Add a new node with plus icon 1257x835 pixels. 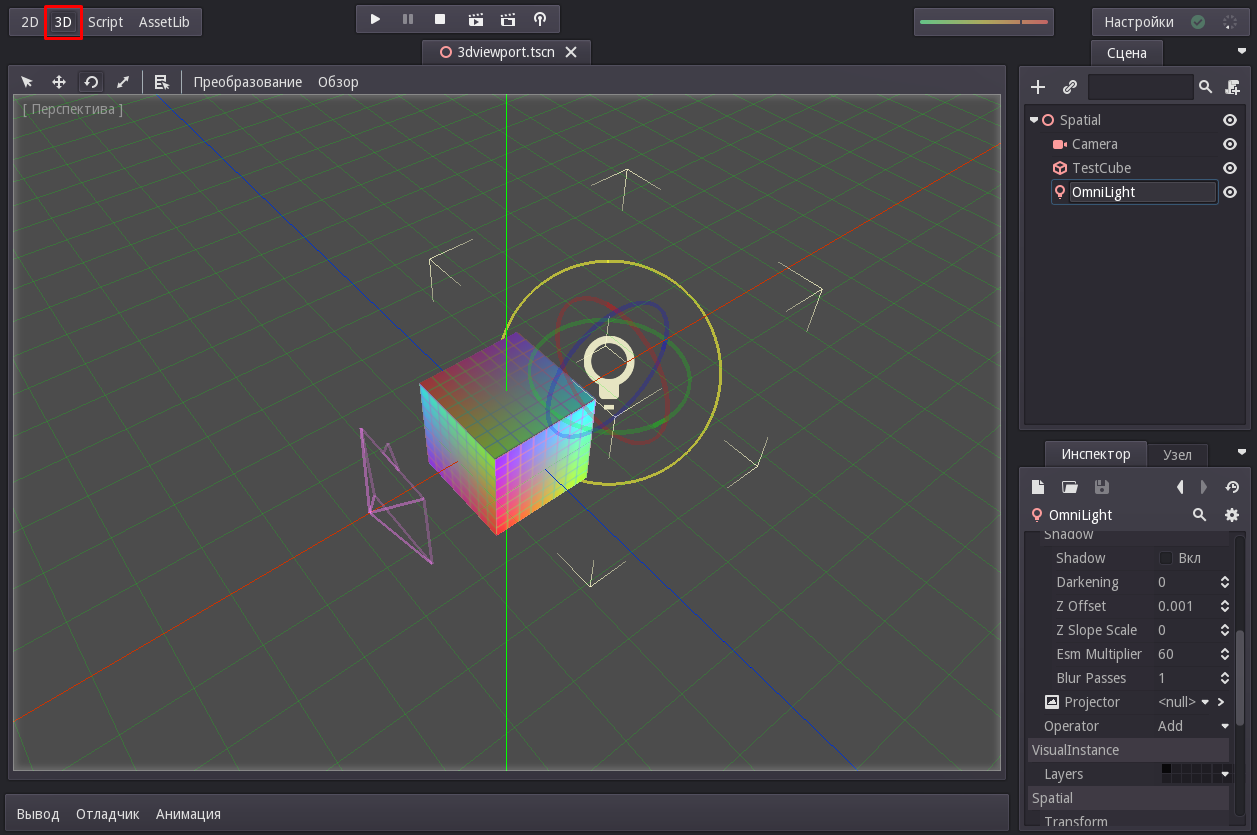click(x=1038, y=87)
